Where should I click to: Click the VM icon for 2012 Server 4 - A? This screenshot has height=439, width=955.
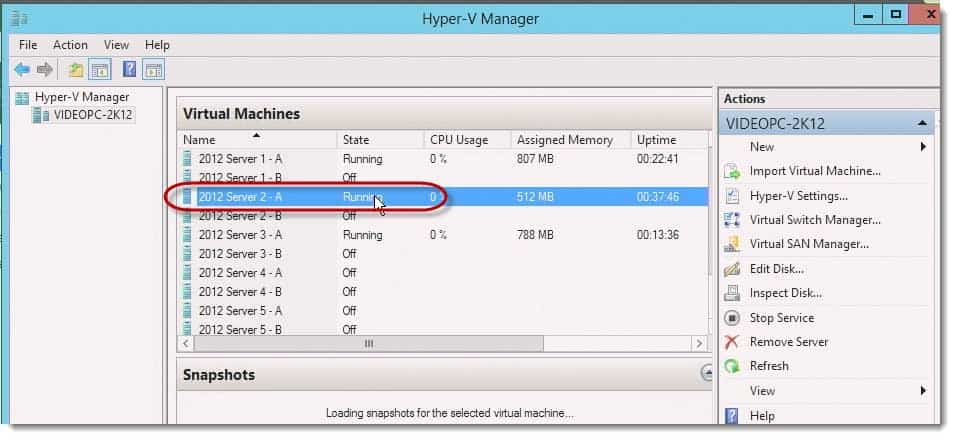188,273
